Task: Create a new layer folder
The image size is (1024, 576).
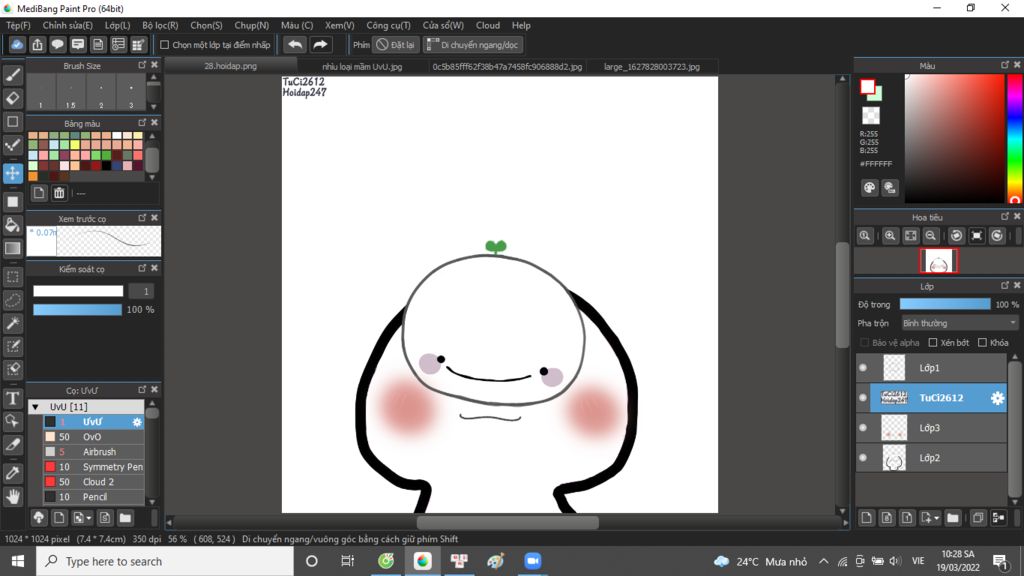Action: tap(953, 518)
